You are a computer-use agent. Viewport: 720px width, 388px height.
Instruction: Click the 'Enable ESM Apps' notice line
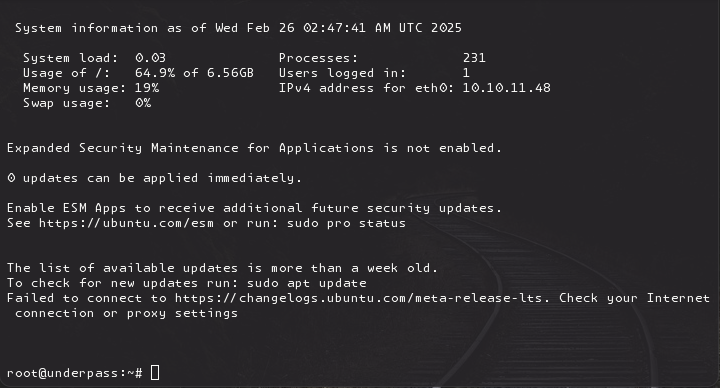254,208
